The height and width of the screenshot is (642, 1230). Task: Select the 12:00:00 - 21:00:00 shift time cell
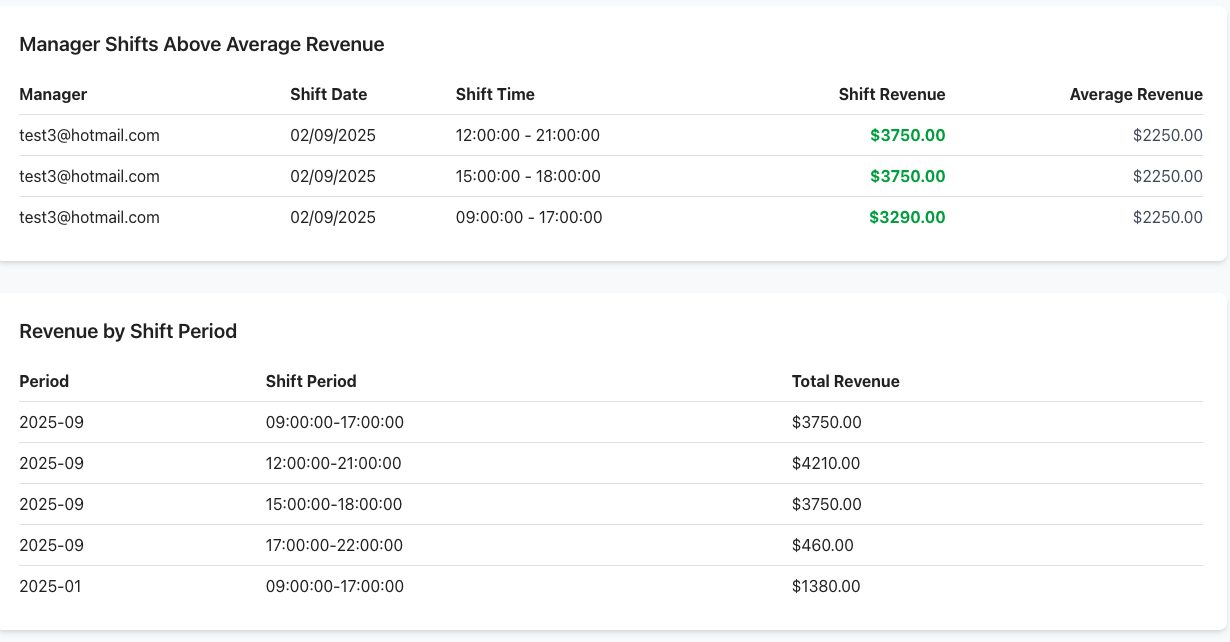[x=528, y=135]
